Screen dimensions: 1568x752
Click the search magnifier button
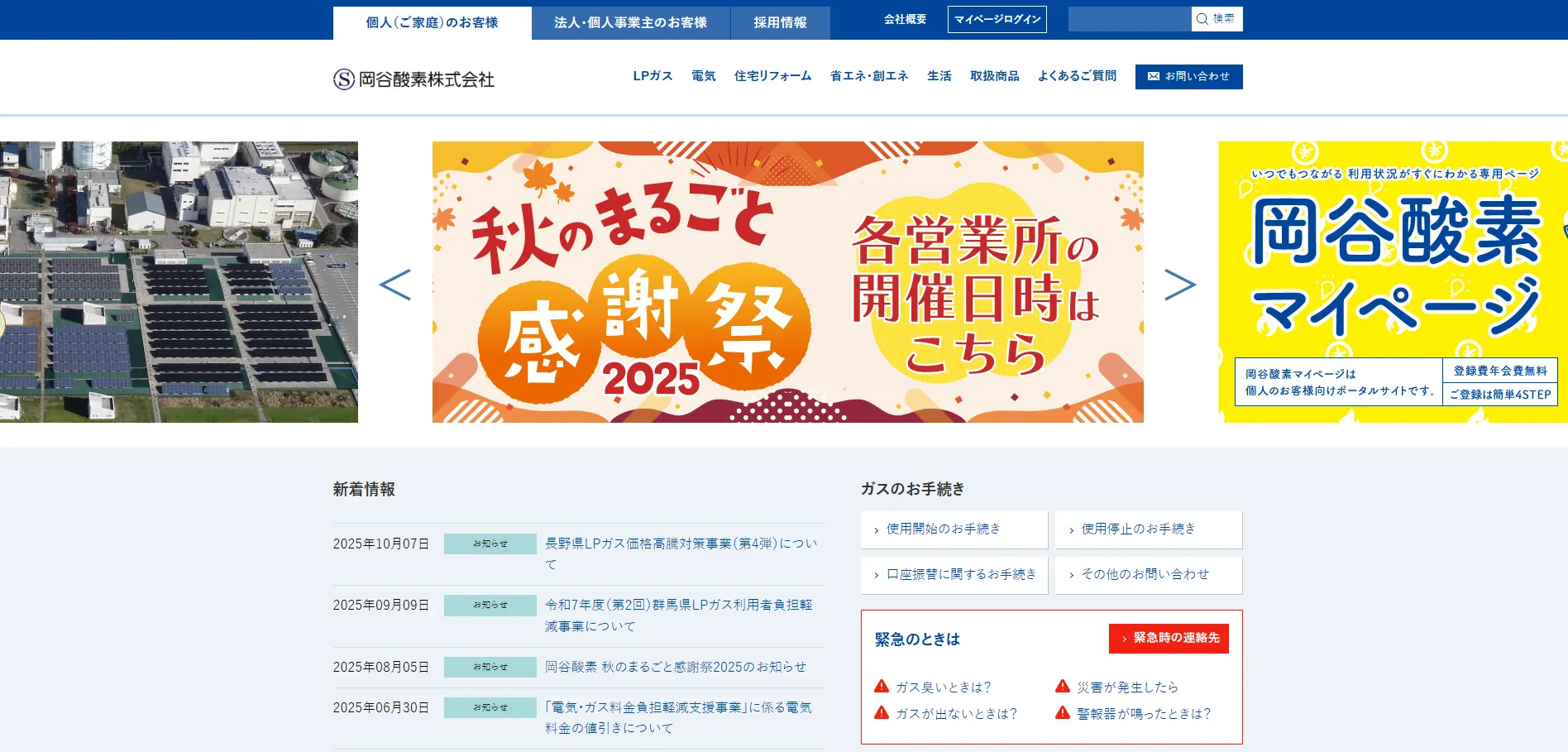[1217, 19]
